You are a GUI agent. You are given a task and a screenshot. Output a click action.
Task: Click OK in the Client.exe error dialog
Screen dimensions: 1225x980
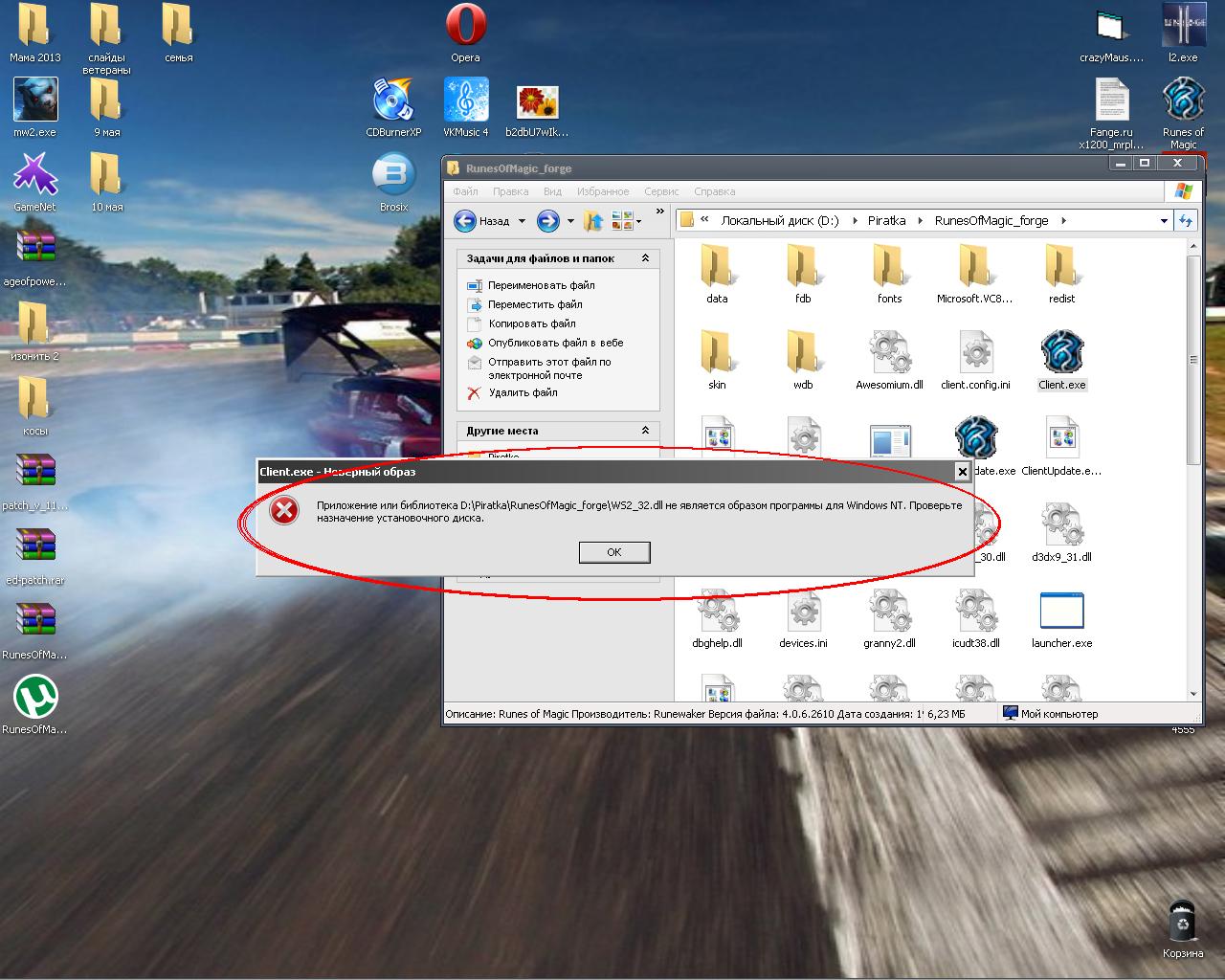(614, 552)
